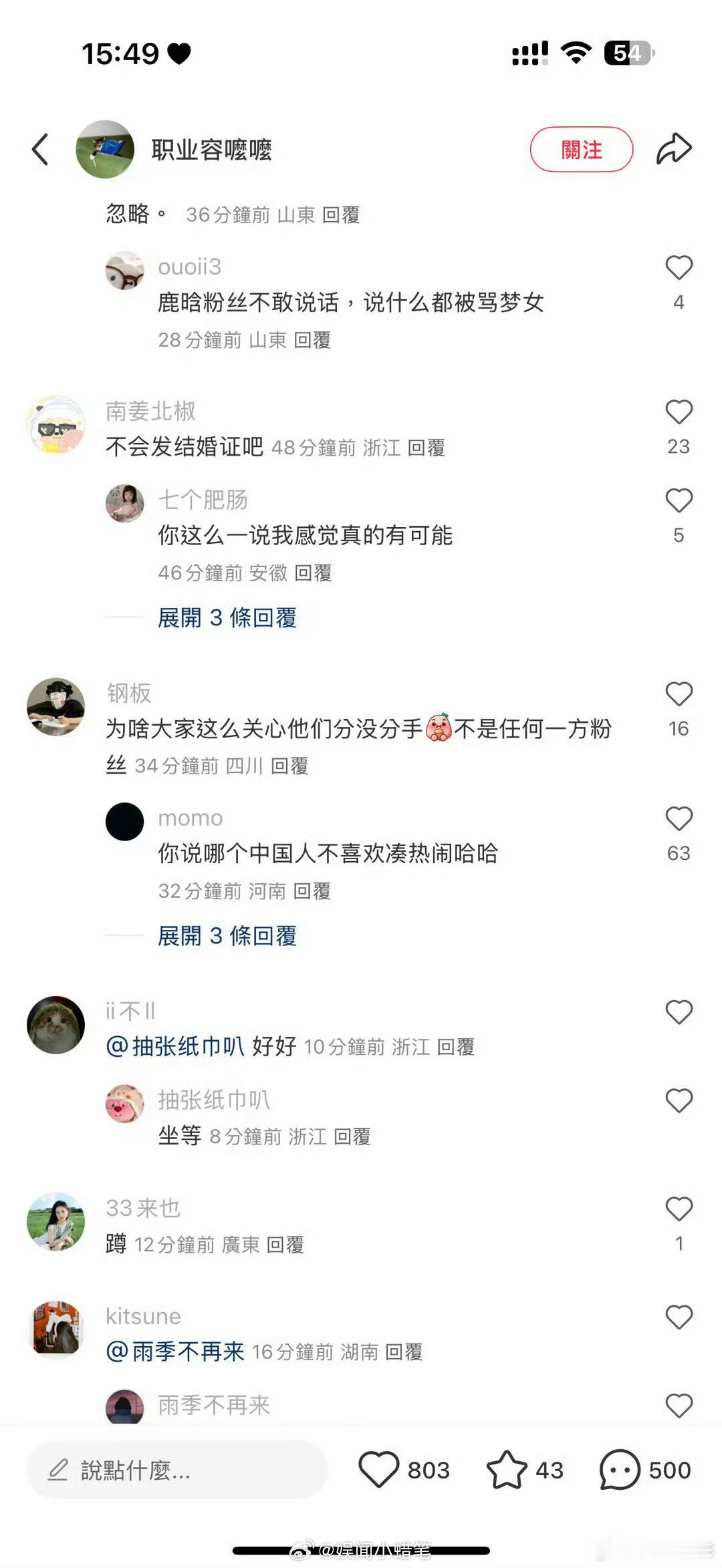This screenshot has height=1568, width=722.
Task: Tap 回覆 under ouoii3's comment
Action: pyautogui.click(x=312, y=340)
